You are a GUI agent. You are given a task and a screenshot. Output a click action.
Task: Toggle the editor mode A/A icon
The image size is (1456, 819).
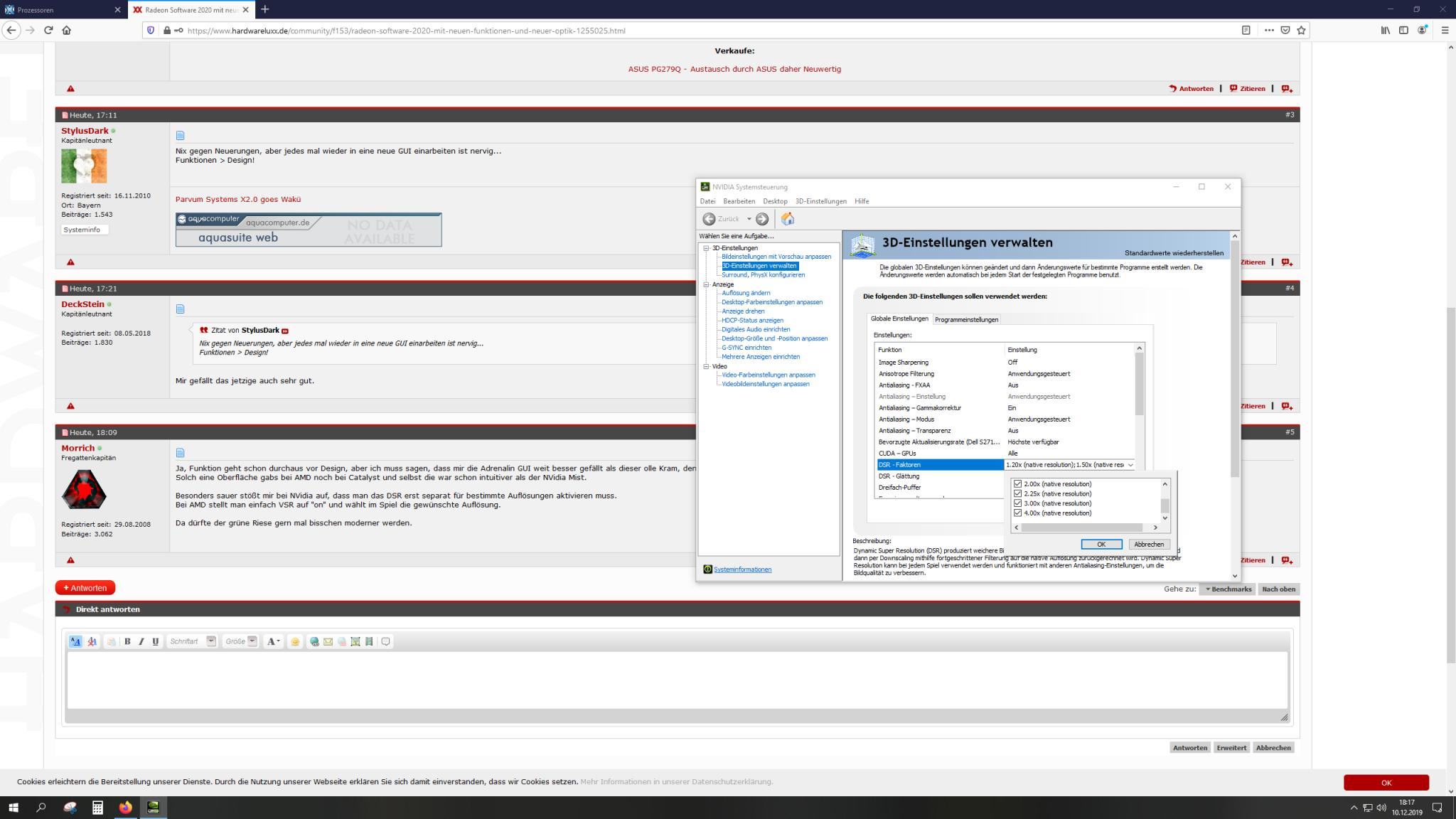pyautogui.click(x=75, y=641)
